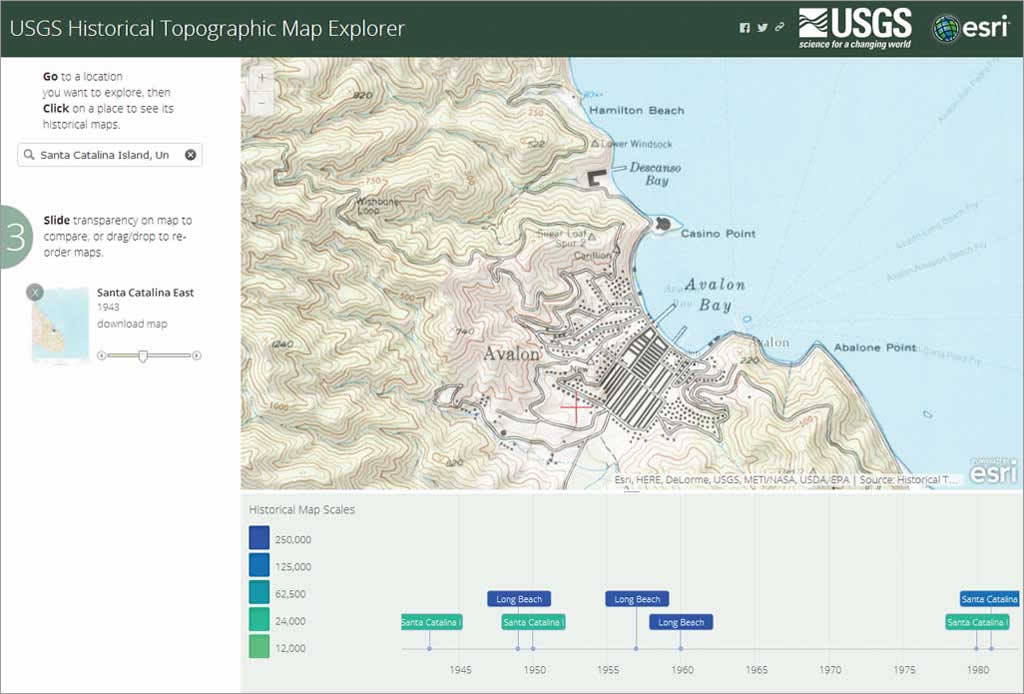Share the map on Facebook

(x=744, y=27)
